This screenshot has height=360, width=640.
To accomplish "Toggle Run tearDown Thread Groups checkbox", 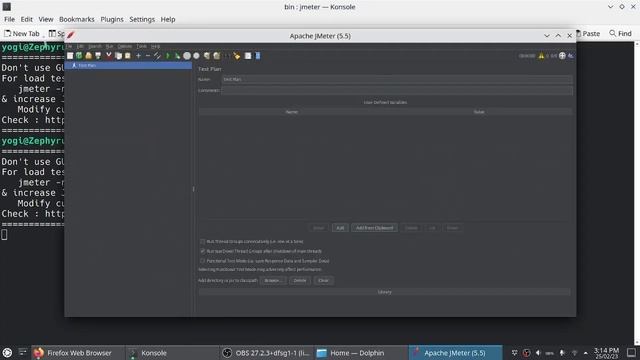I will [202, 251].
